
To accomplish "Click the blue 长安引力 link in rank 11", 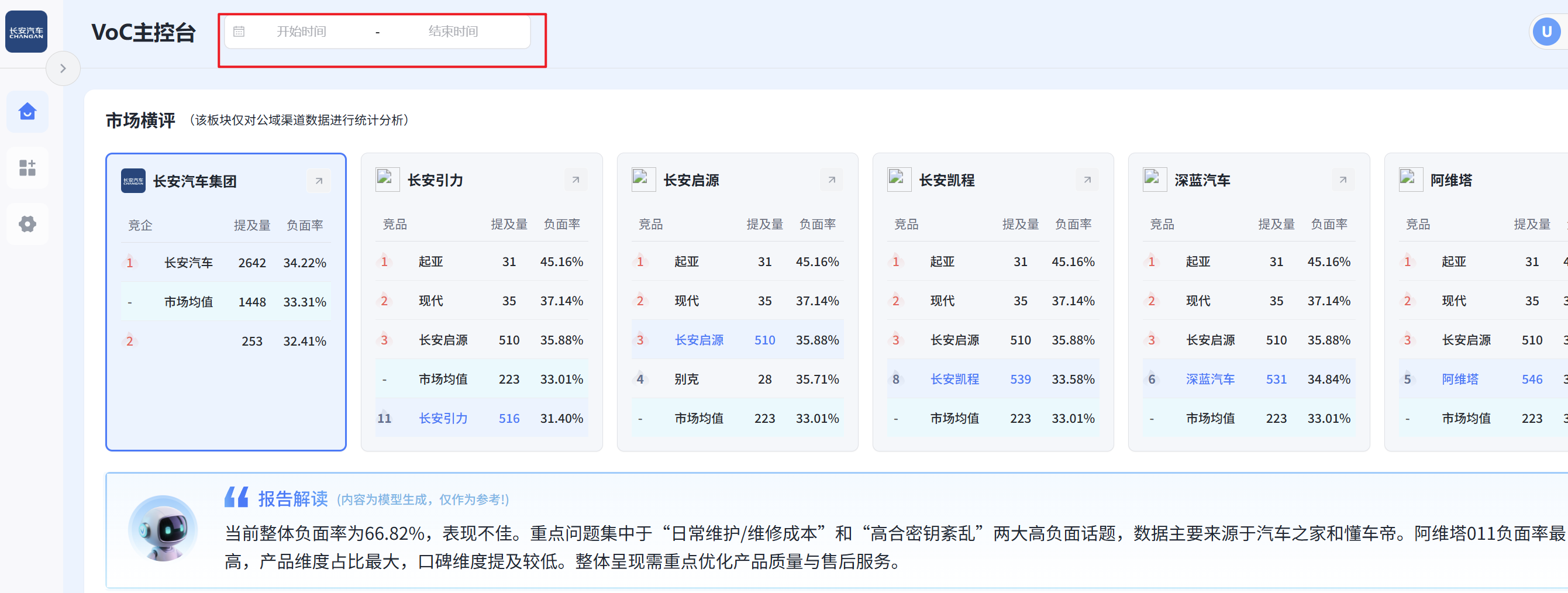I will click(x=443, y=418).
